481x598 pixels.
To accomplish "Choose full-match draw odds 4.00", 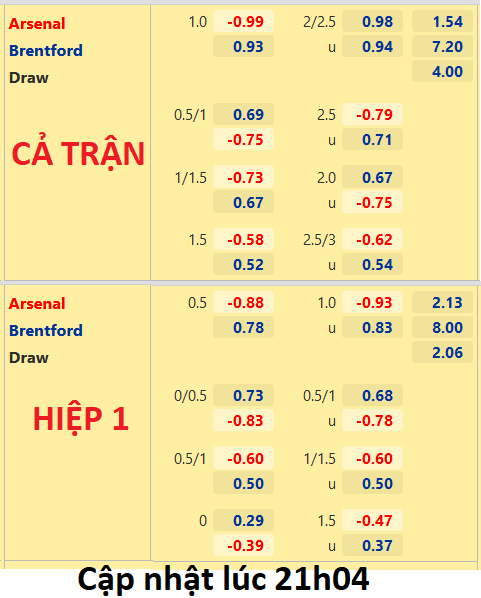I will click(x=442, y=71).
